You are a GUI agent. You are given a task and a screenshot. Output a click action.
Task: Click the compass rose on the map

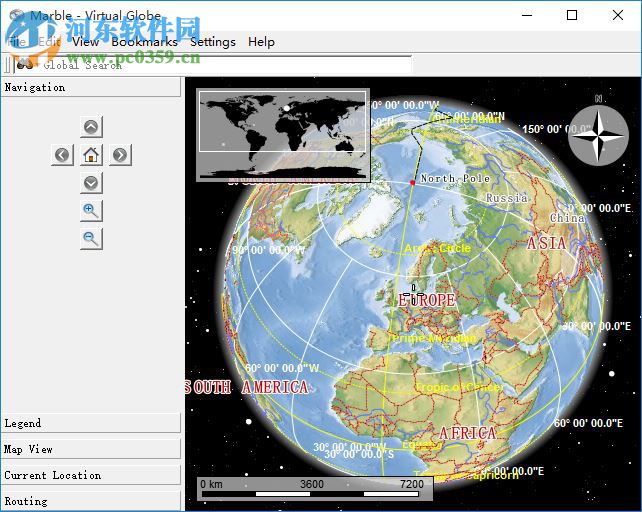pyautogui.click(x=598, y=135)
